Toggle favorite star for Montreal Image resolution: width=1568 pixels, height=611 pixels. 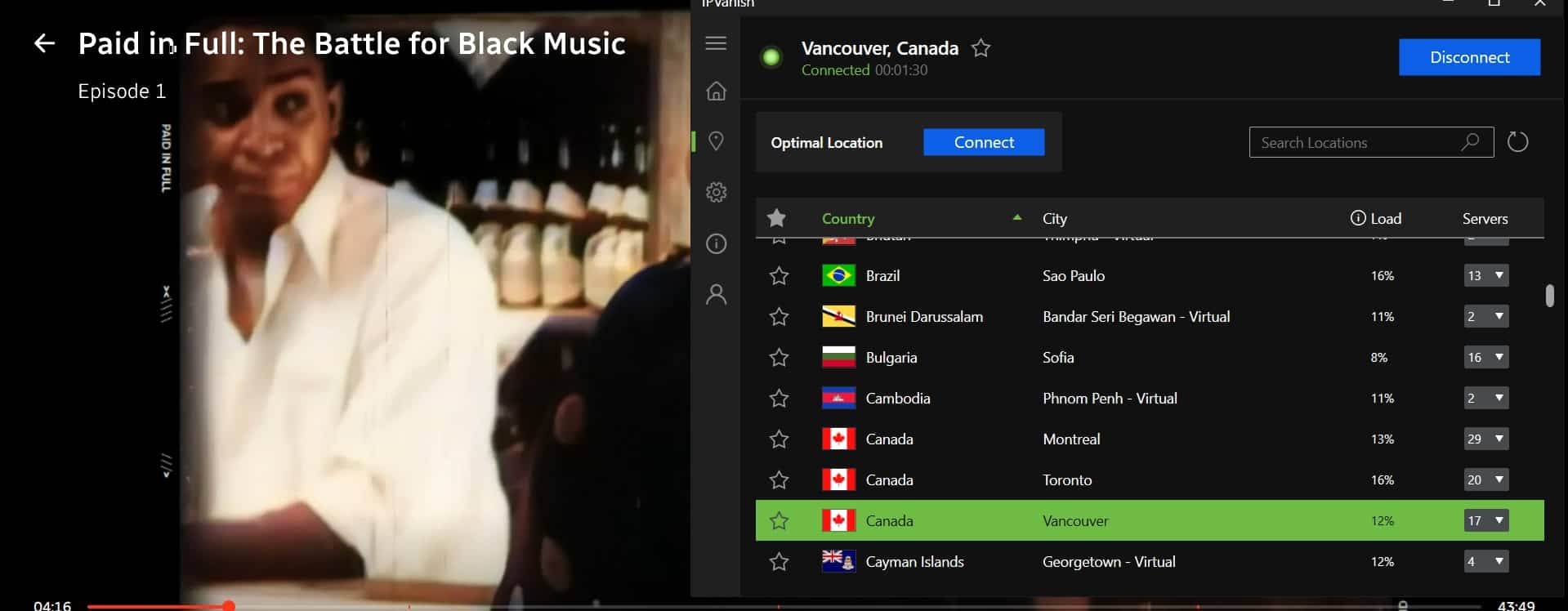point(779,439)
